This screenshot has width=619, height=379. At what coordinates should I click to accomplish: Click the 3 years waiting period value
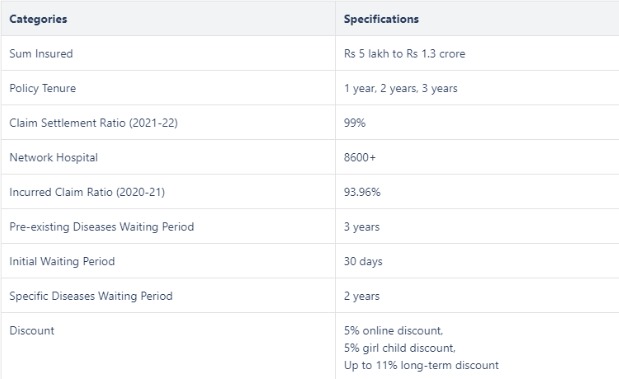(x=362, y=227)
